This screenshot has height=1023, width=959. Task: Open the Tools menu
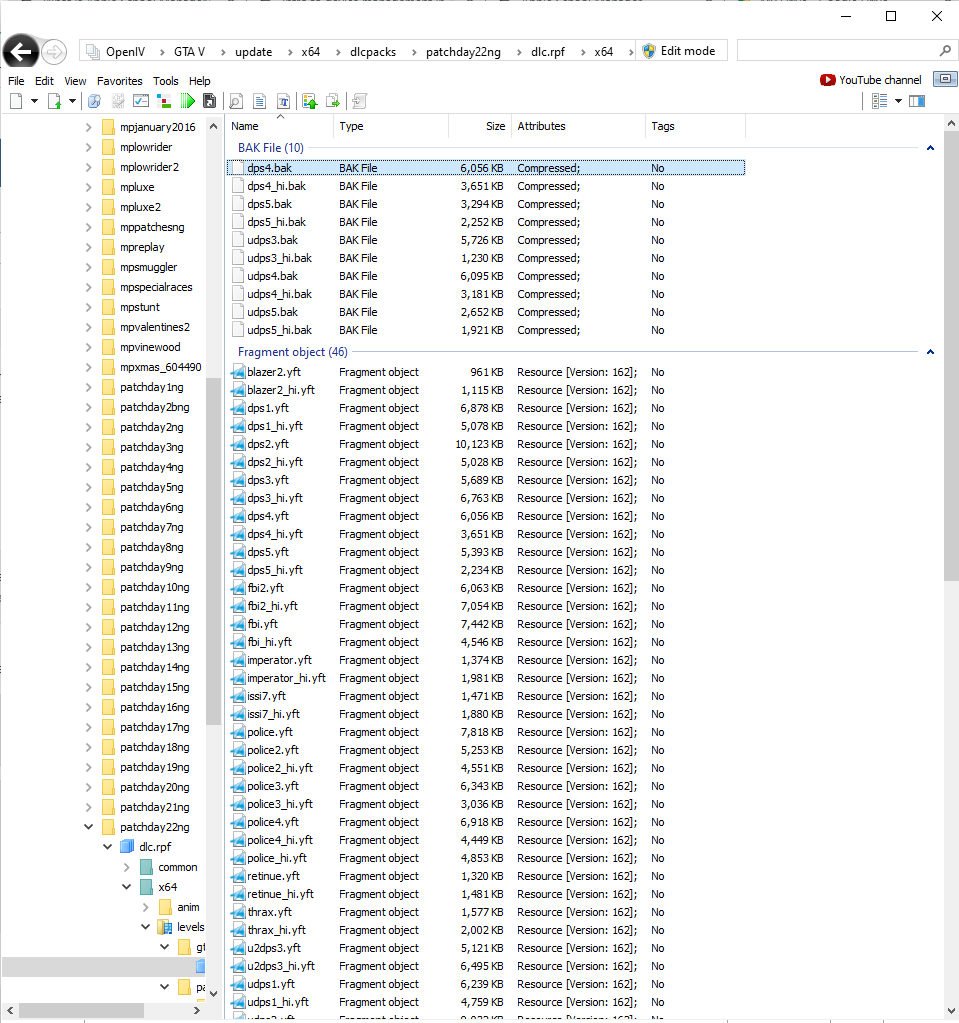tap(166, 81)
